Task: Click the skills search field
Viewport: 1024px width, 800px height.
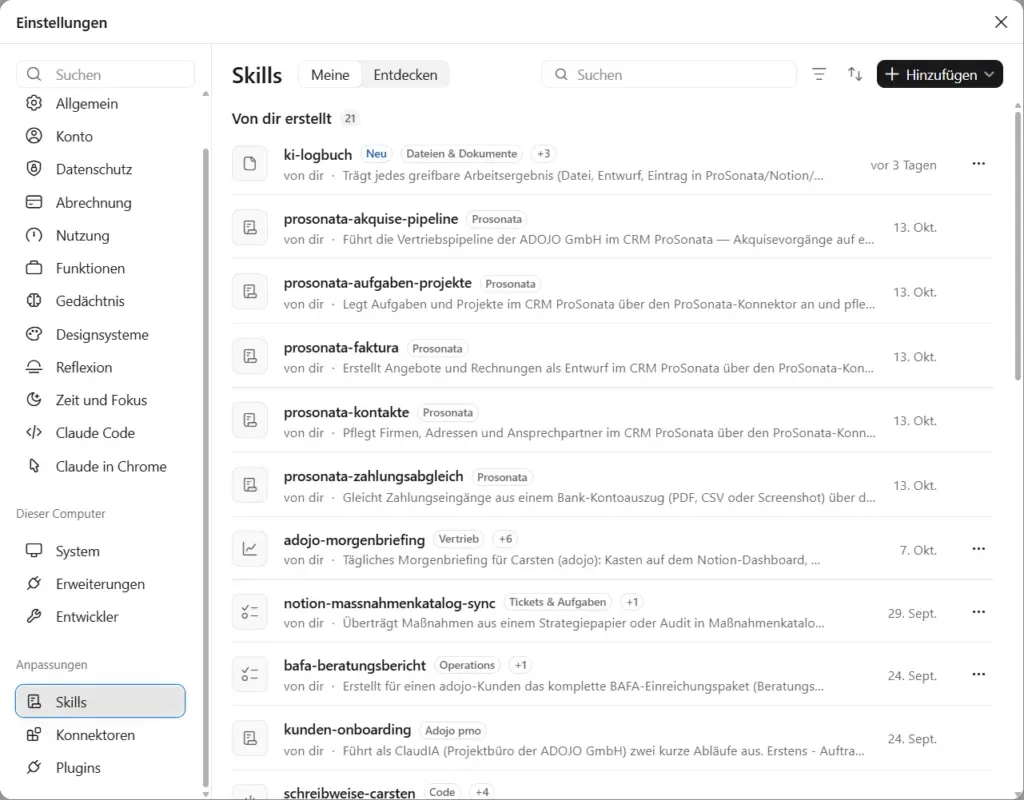Action: coord(669,74)
